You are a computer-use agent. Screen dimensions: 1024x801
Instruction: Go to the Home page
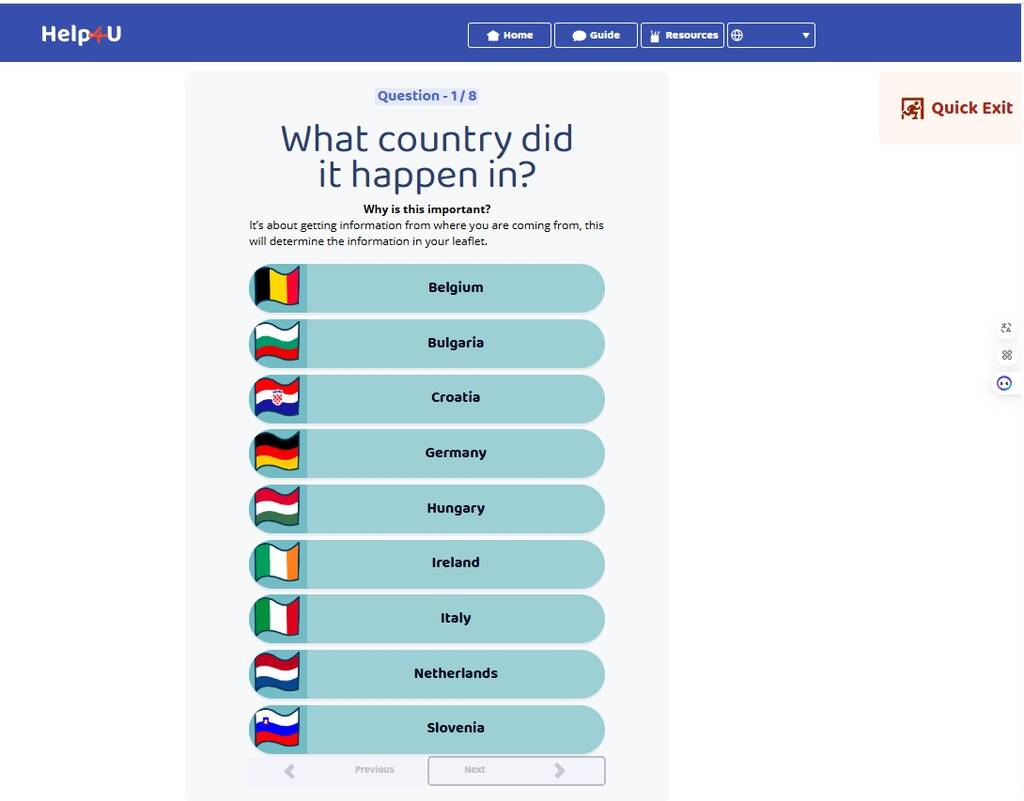(x=509, y=35)
